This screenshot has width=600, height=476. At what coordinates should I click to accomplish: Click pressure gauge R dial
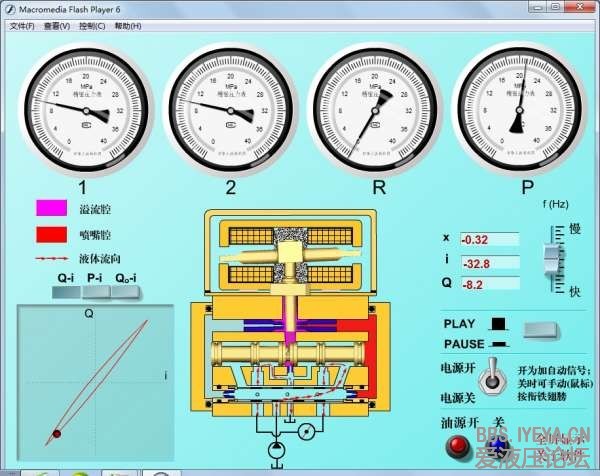(379, 110)
